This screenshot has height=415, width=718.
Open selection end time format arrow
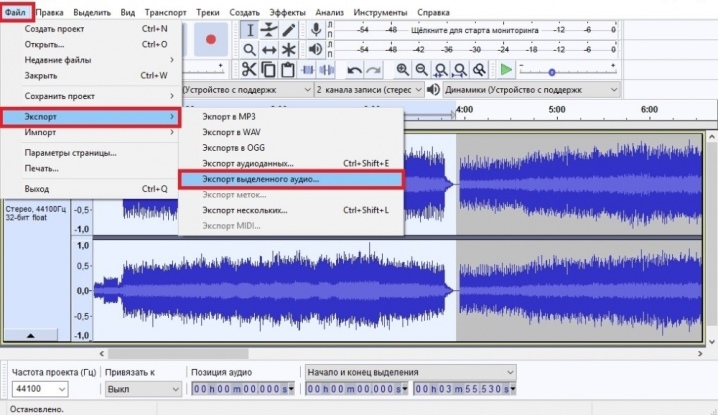pyautogui.click(x=513, y=389)
